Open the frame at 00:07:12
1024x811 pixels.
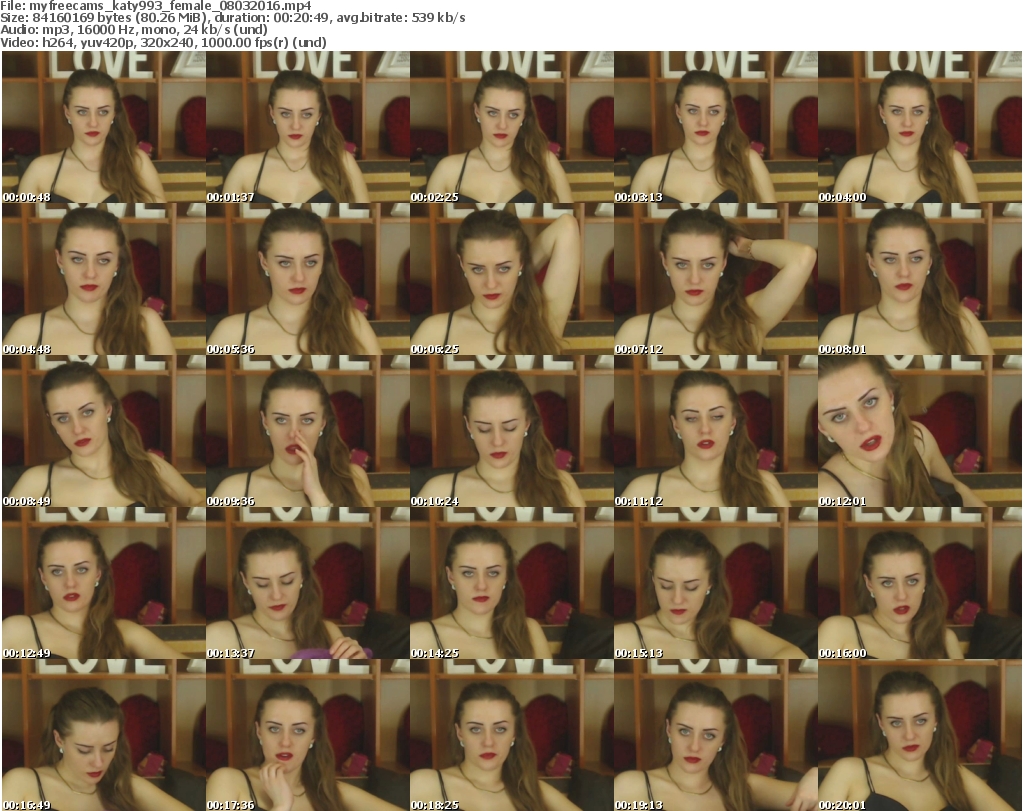(x=715, y=280)
